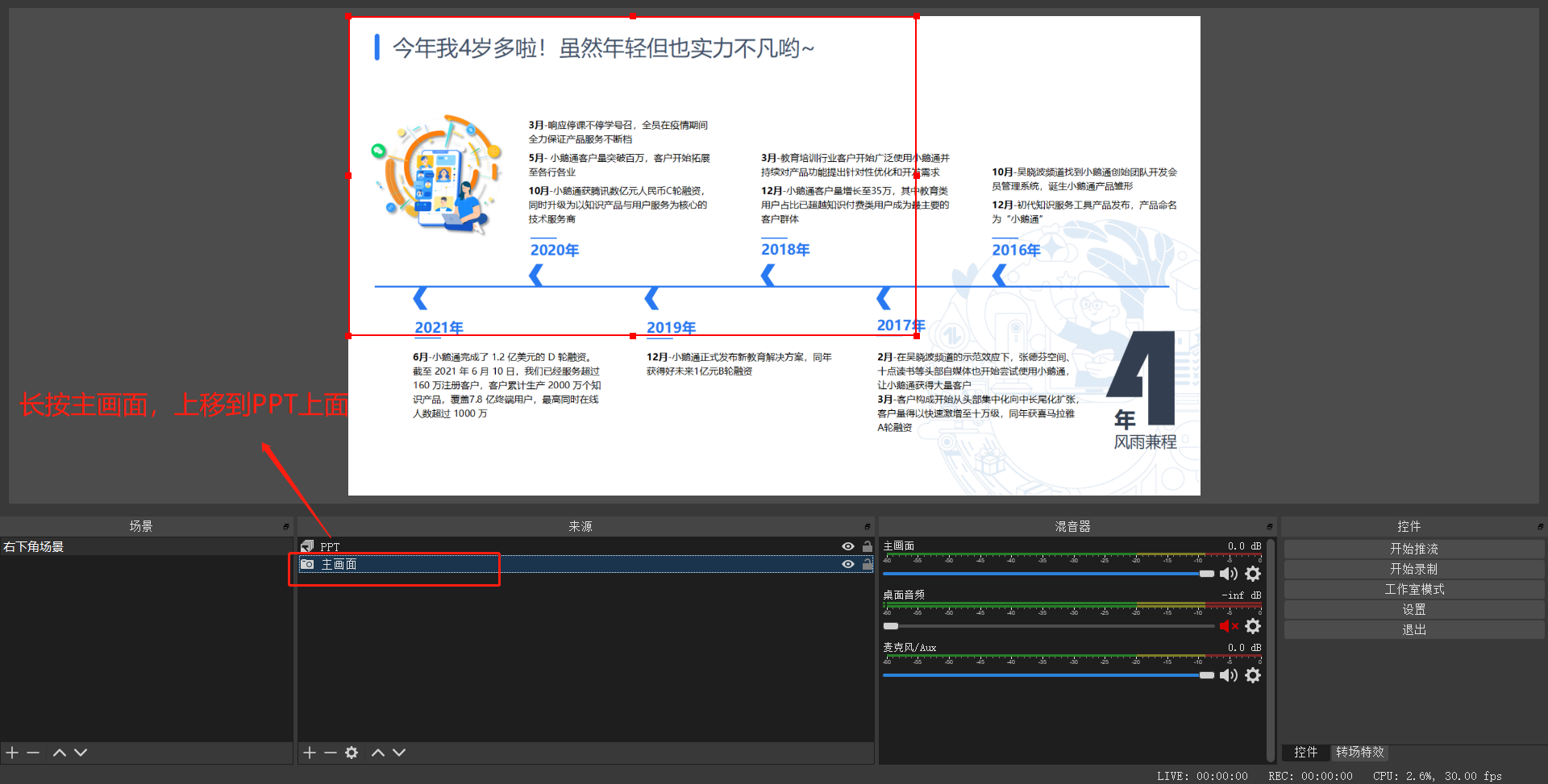Undock the 控件 panel

point(1541,526)
